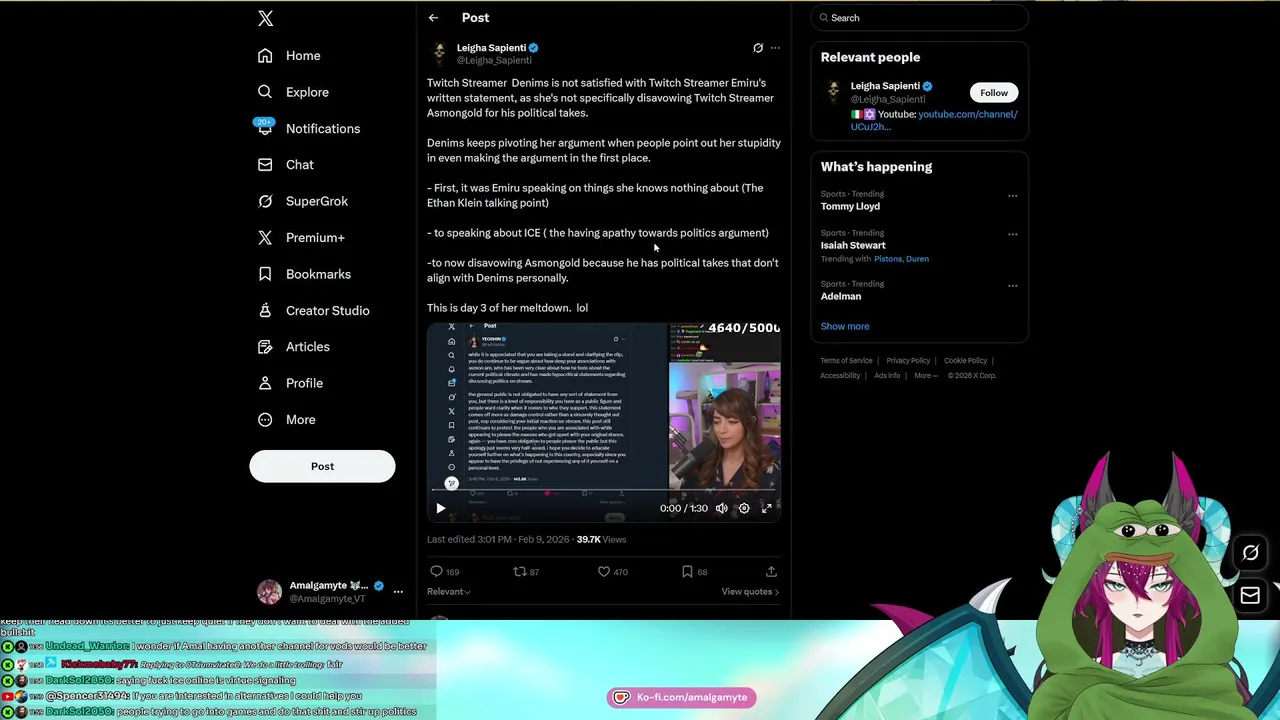Click the Grok icon on the post

[758, 48]
